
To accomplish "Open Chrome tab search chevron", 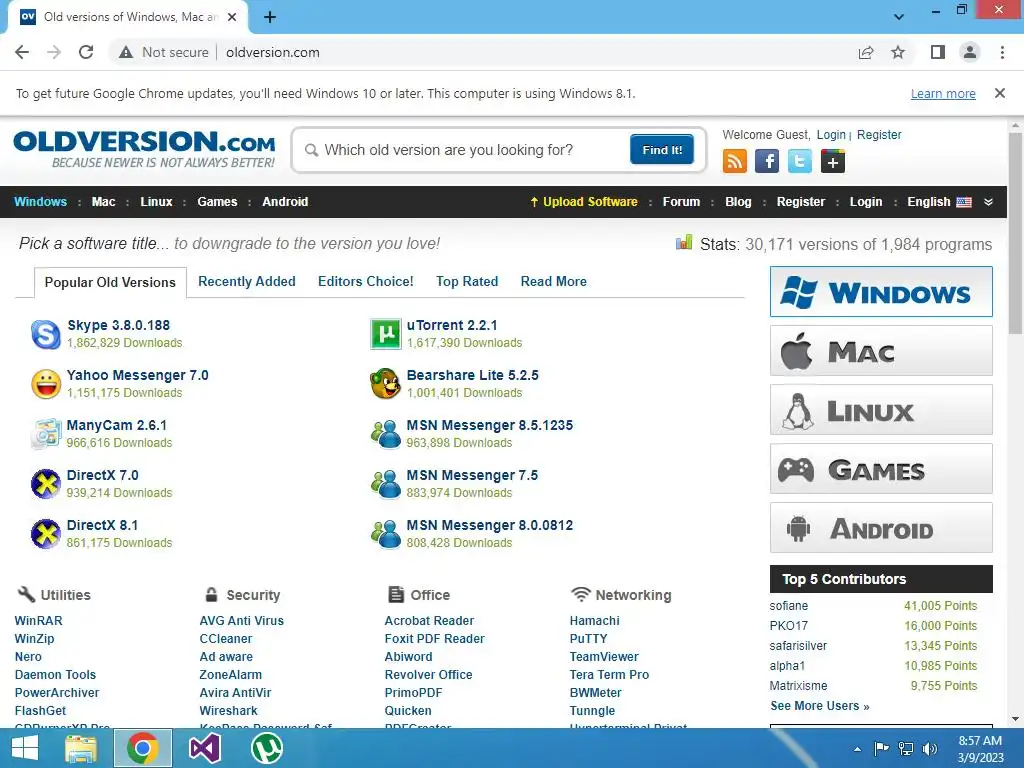I will pos(899,17).
